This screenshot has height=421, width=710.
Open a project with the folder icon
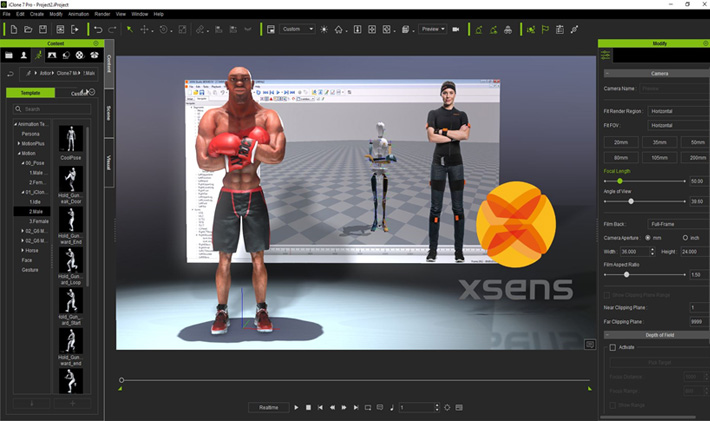pos(28,29)
